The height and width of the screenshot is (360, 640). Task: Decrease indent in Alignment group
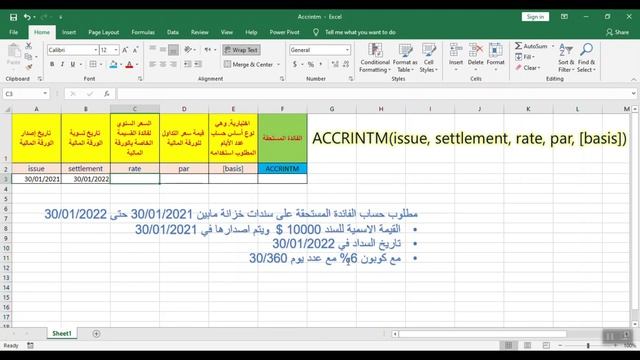[188, 64]
